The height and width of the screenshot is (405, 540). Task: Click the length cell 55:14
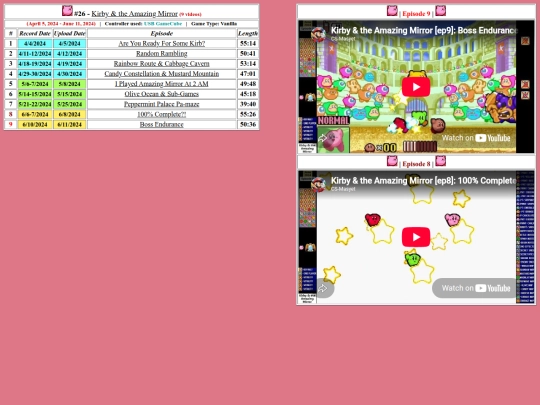pos(248,43)
